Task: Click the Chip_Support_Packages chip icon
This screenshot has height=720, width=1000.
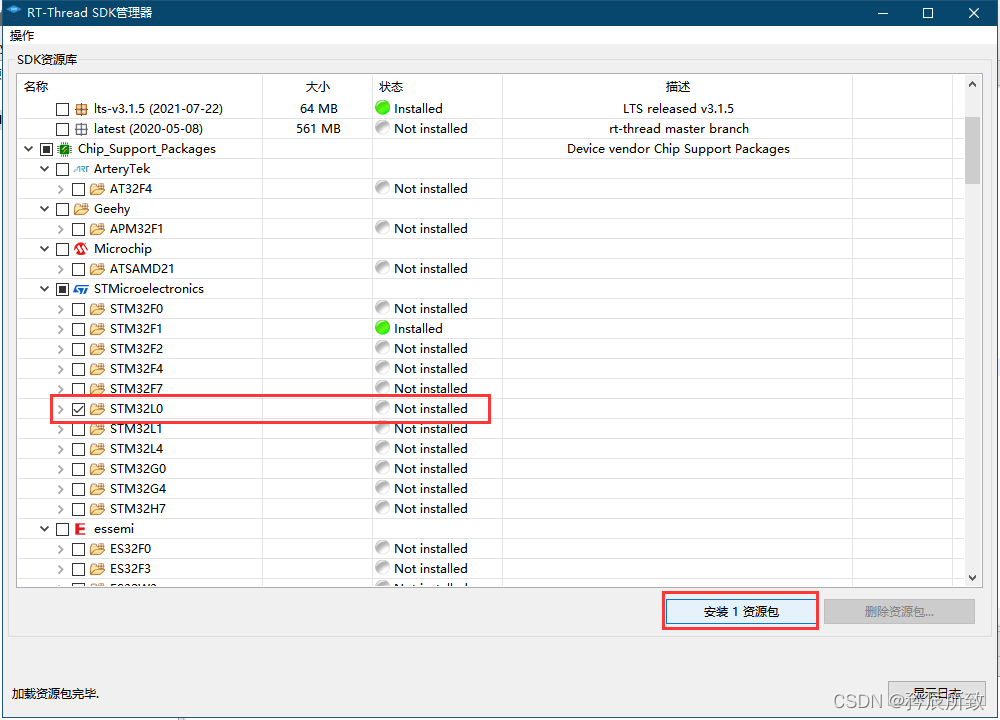Action: [x=64, y=149]
